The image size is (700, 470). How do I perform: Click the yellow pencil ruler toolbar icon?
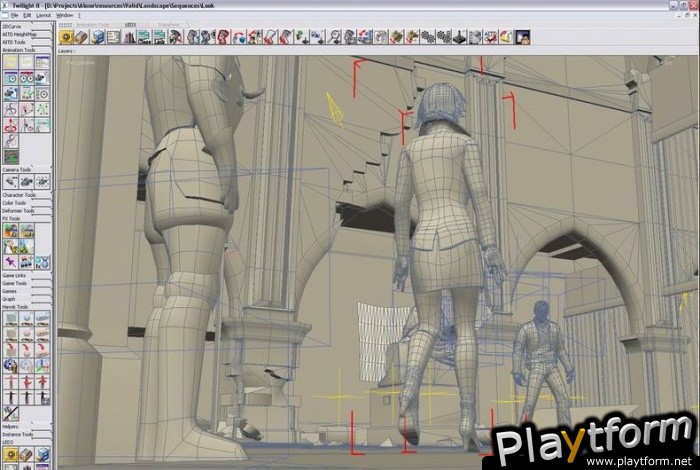pyautogui.click(x=507, y=37)
